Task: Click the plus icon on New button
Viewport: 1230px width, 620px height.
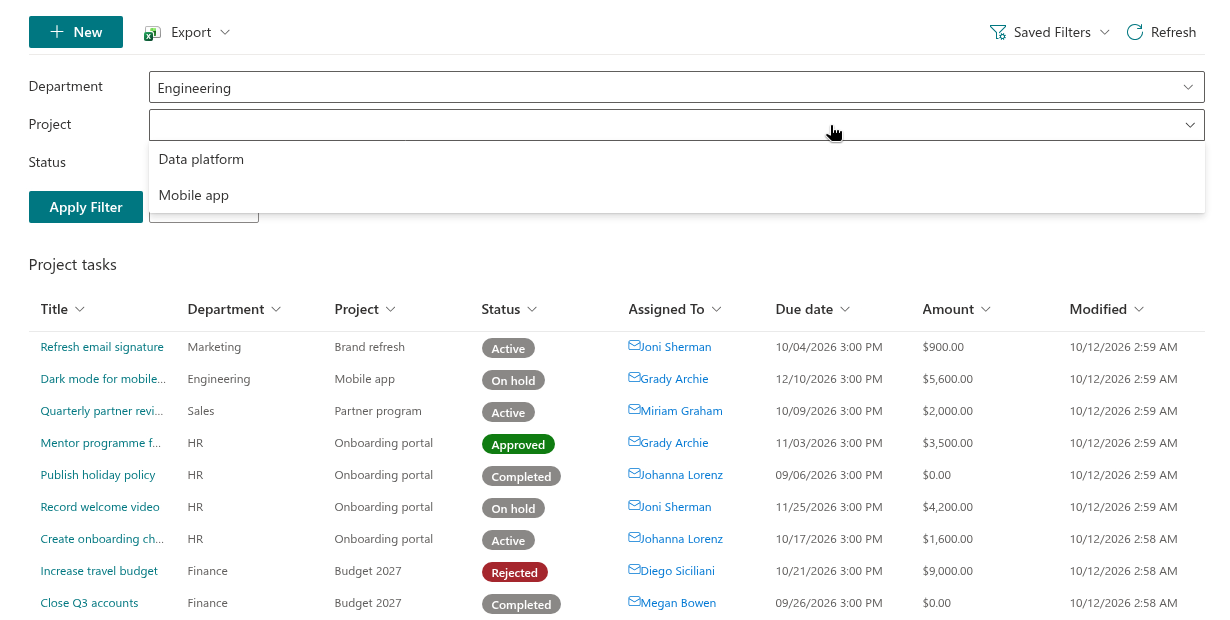Action: 57,32
